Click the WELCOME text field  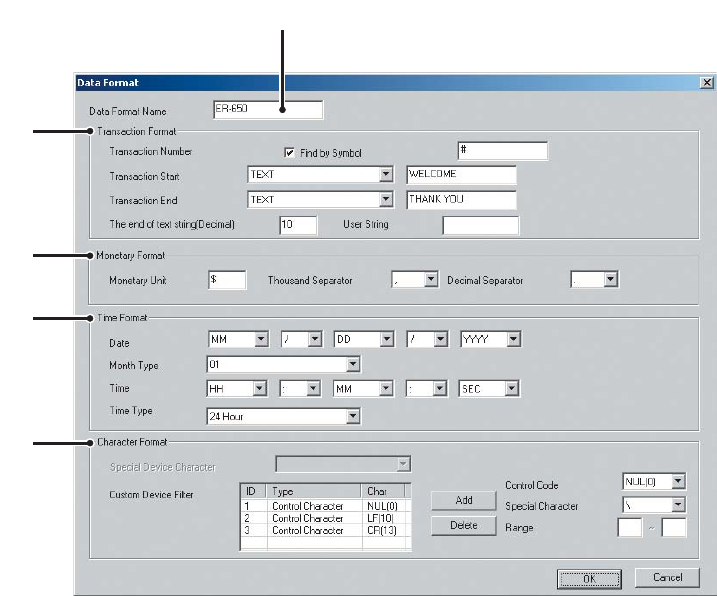coord(461,175)
